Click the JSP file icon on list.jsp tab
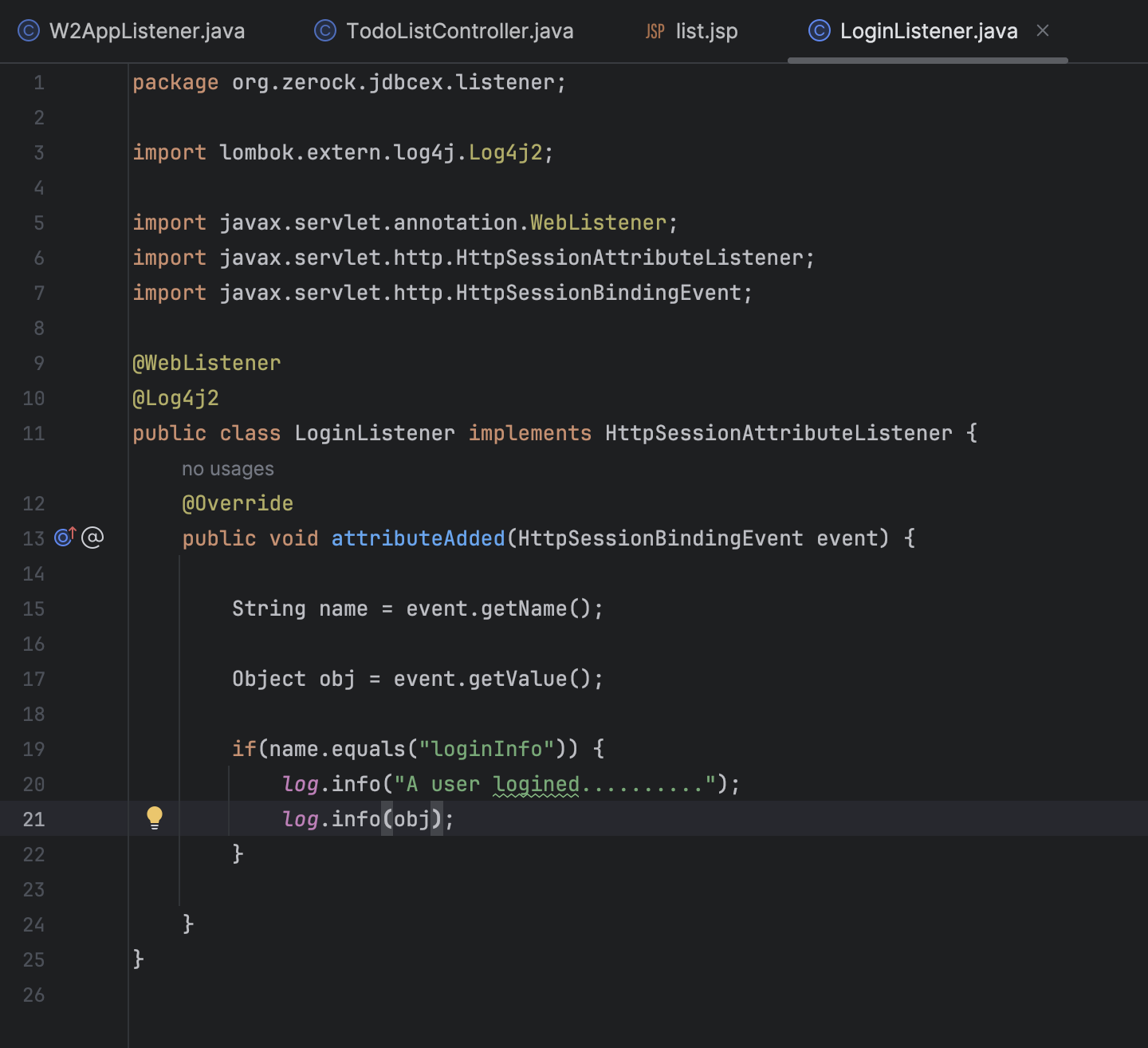The height and width of the screenshot is (1048, 1148). point(655,31)
